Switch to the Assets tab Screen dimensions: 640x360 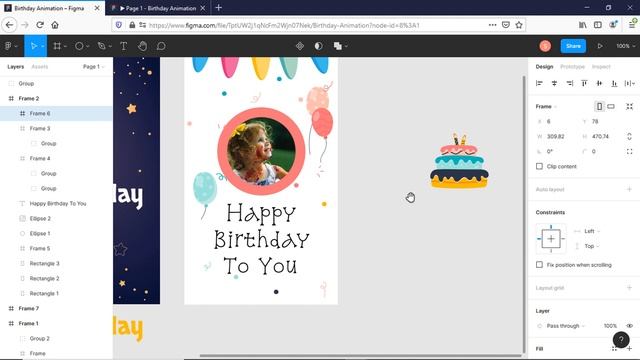click(x=40, y=67)
